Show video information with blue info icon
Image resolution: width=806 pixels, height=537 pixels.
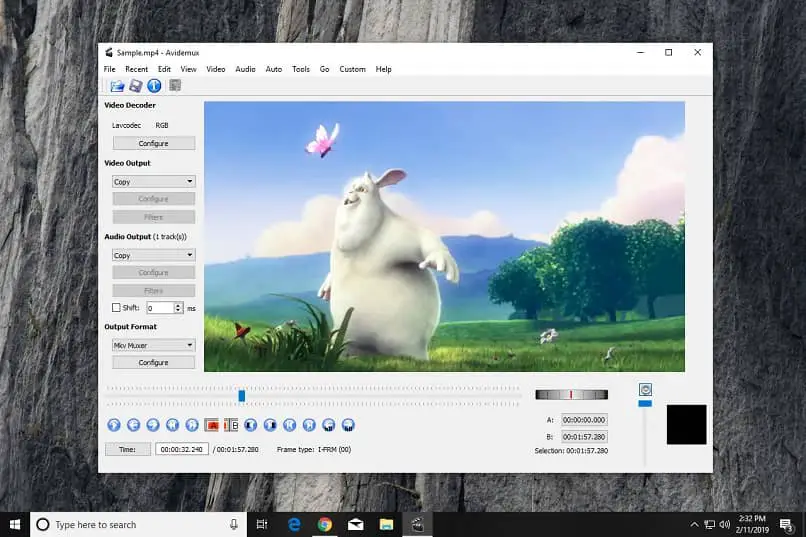154,86
